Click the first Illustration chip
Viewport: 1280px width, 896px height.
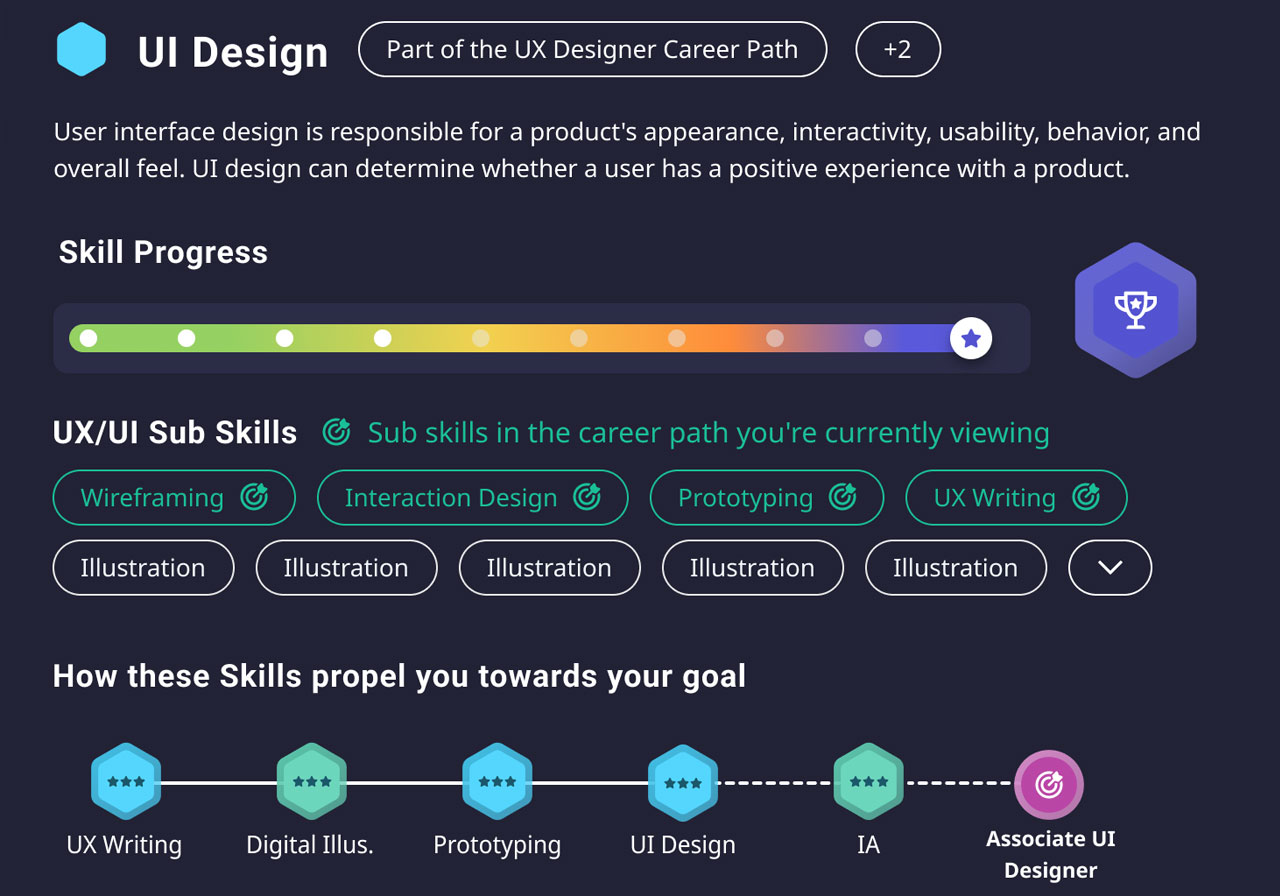[x=143, y=567]
